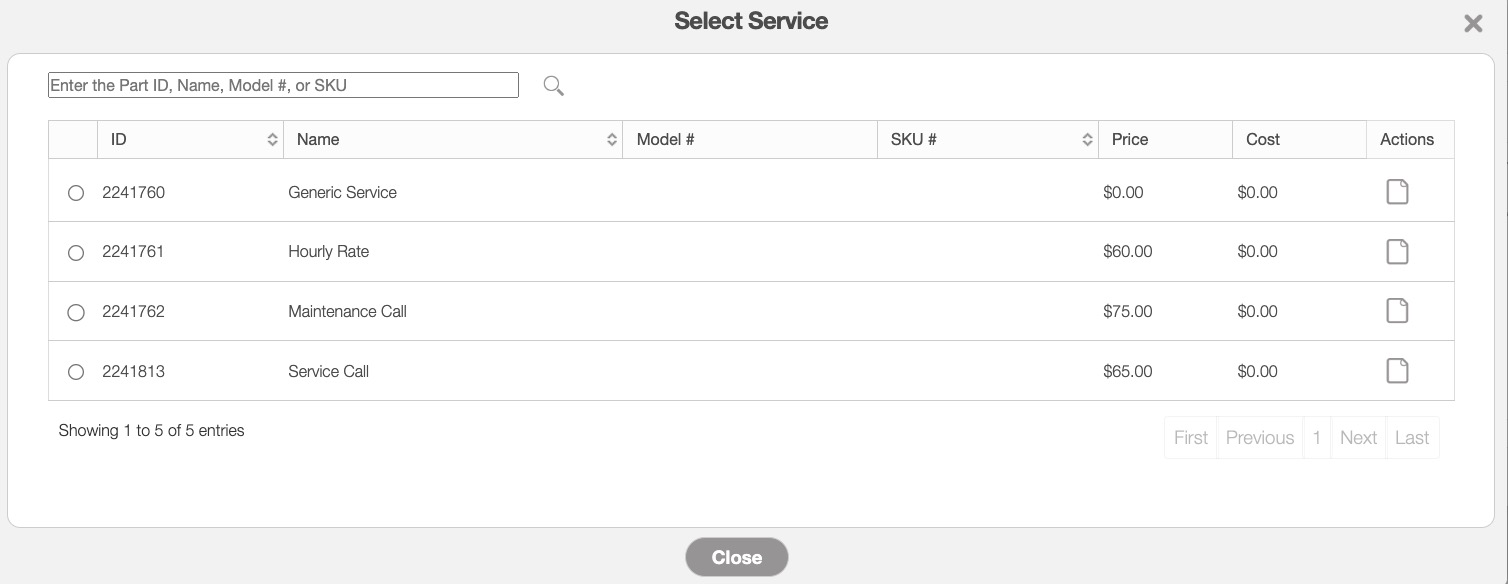The width and height of the screenshot is (1508, 584).
Task: Open document action for Service Call
Action: [1397, 371]
